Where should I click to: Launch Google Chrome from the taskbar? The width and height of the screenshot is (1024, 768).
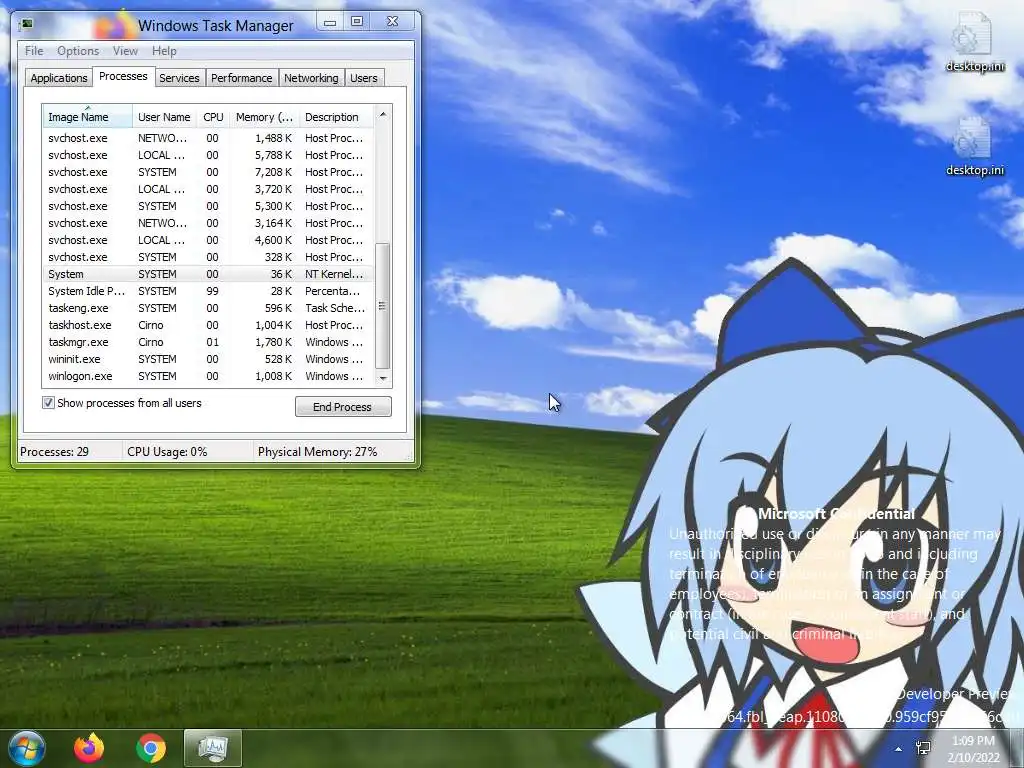[151, 748]
